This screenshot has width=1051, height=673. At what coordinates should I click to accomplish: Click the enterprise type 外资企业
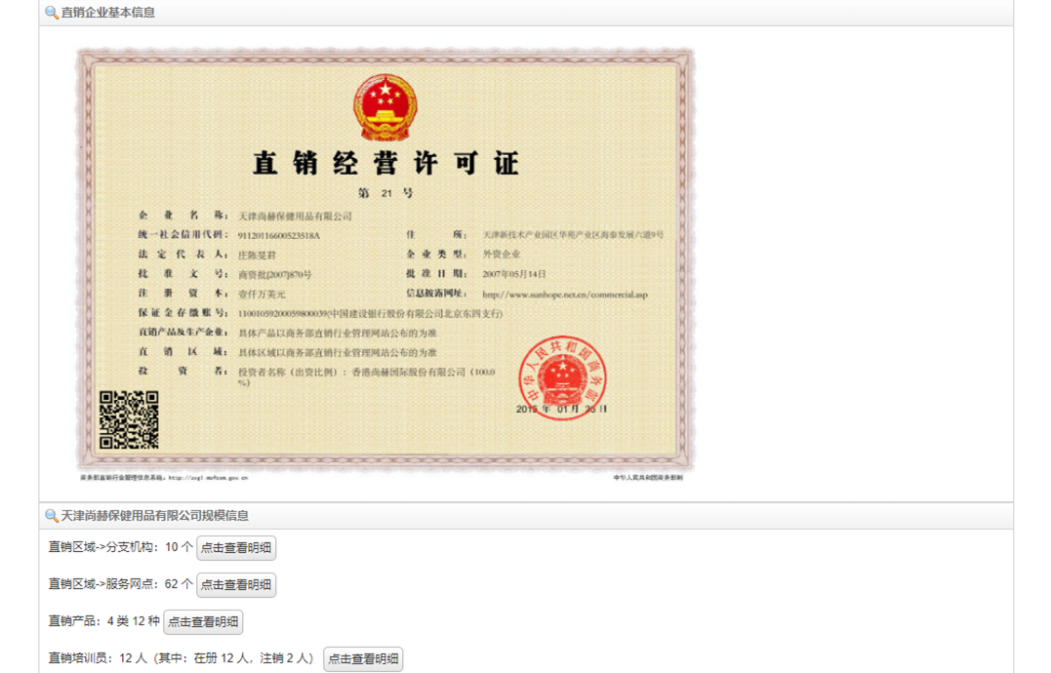coord(501,254)
